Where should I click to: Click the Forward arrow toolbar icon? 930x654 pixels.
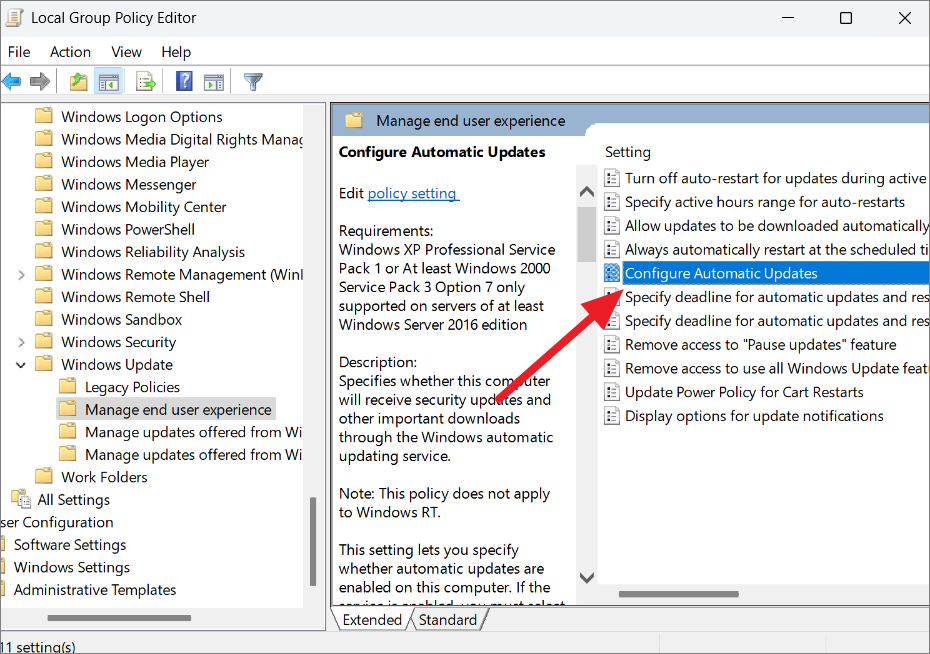(x=40, y=81)
